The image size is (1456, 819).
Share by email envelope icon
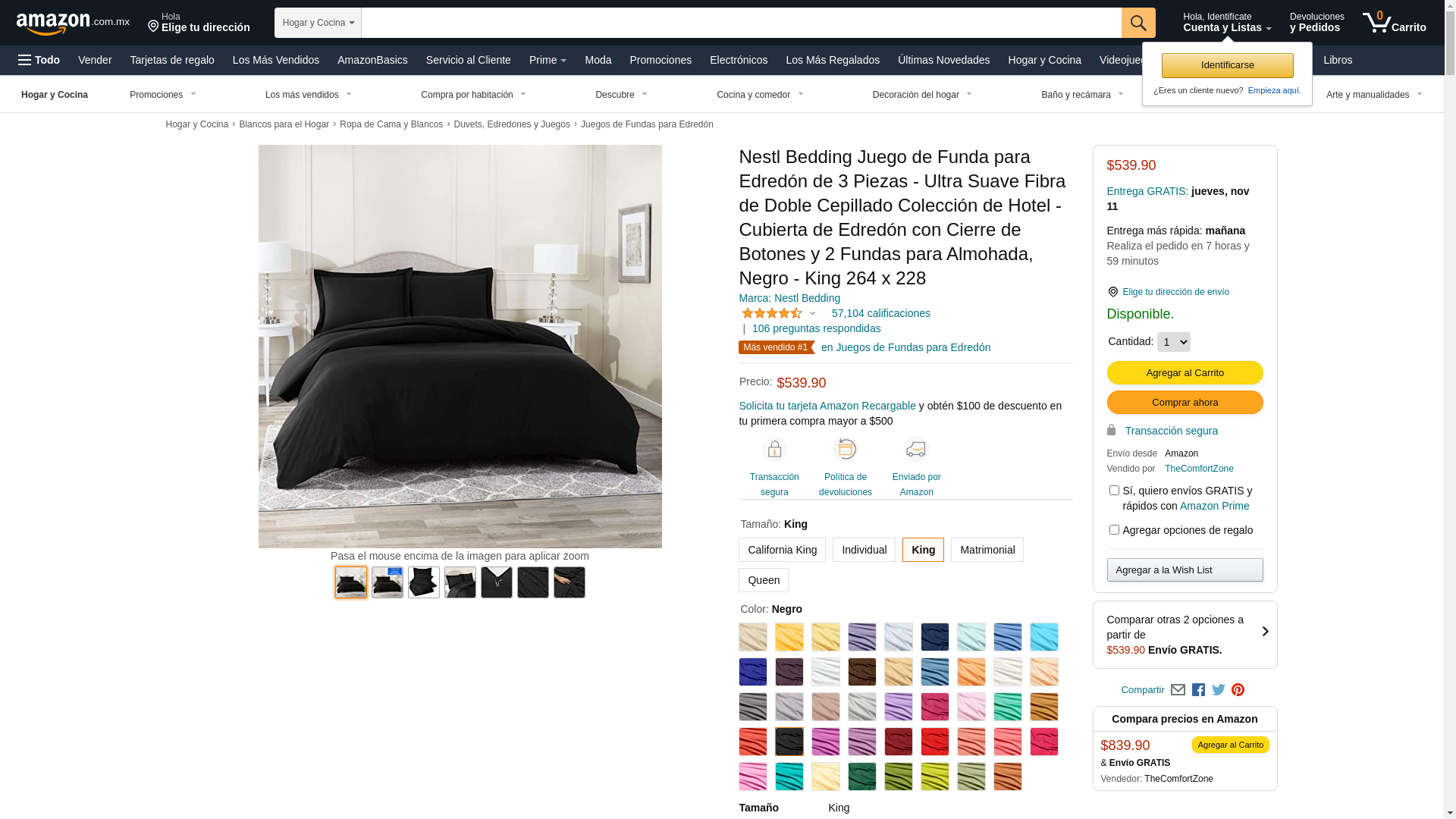coord(1178,690)
